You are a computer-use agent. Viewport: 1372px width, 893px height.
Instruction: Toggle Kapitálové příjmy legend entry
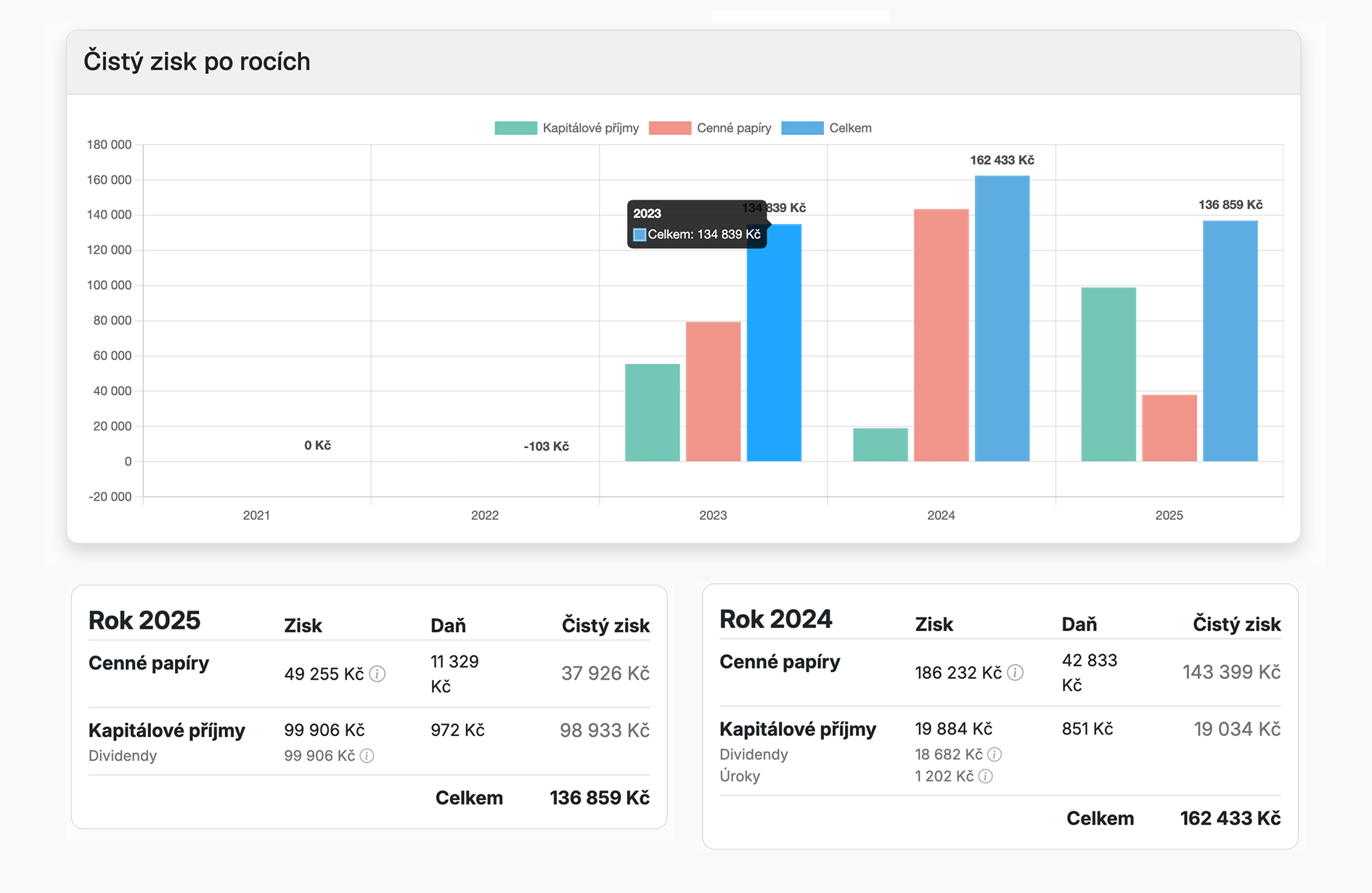(567, 128)
